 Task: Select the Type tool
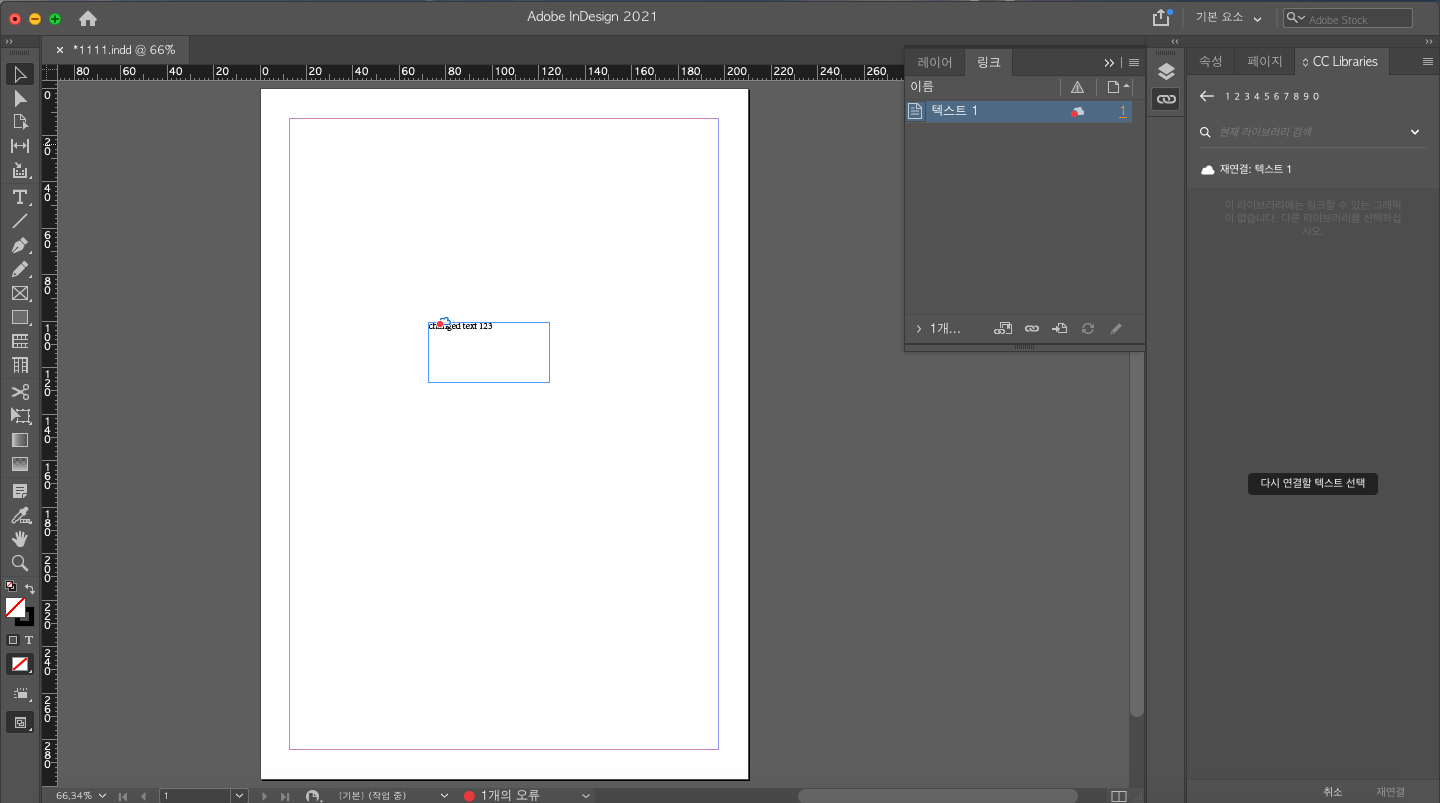(x=19, y=197)
